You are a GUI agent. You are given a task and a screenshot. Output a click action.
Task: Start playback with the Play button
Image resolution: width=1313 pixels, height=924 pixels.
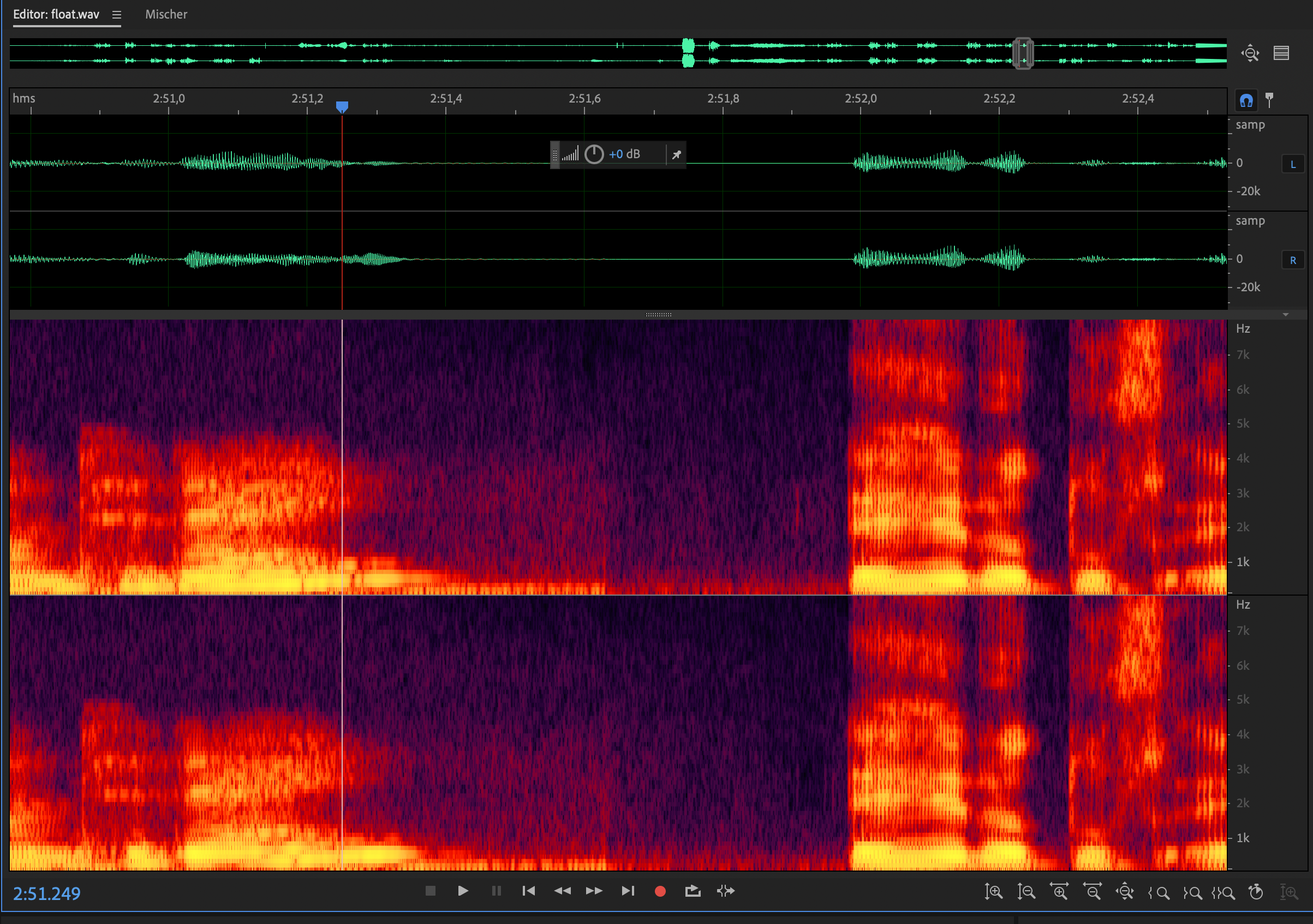point(463,891)
